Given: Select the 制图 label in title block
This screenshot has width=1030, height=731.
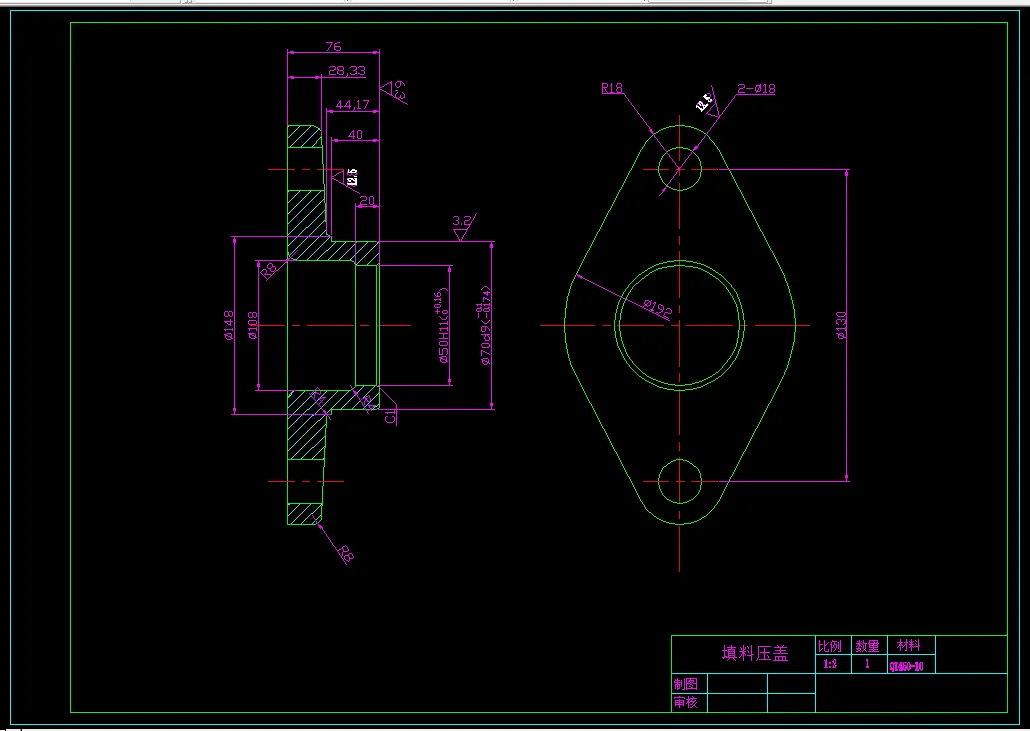Looking at the screenshot, I should click(685, 684).
